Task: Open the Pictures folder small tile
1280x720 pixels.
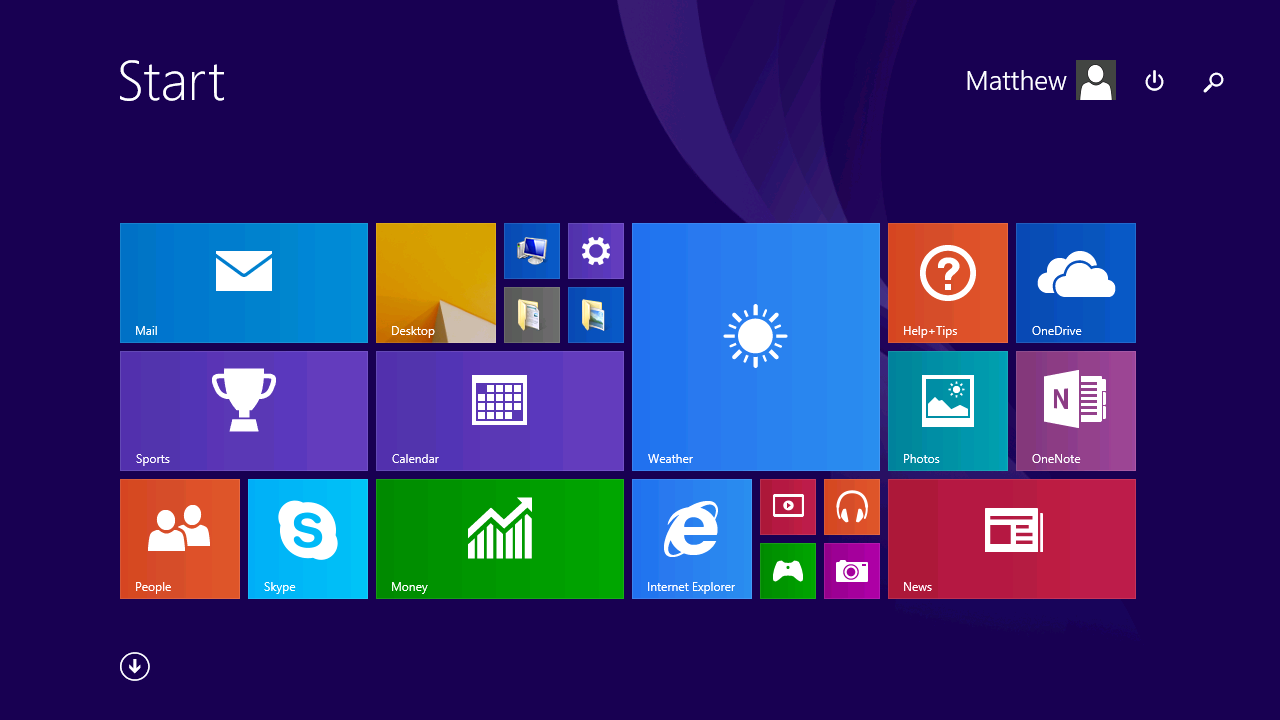Action: 596,315
